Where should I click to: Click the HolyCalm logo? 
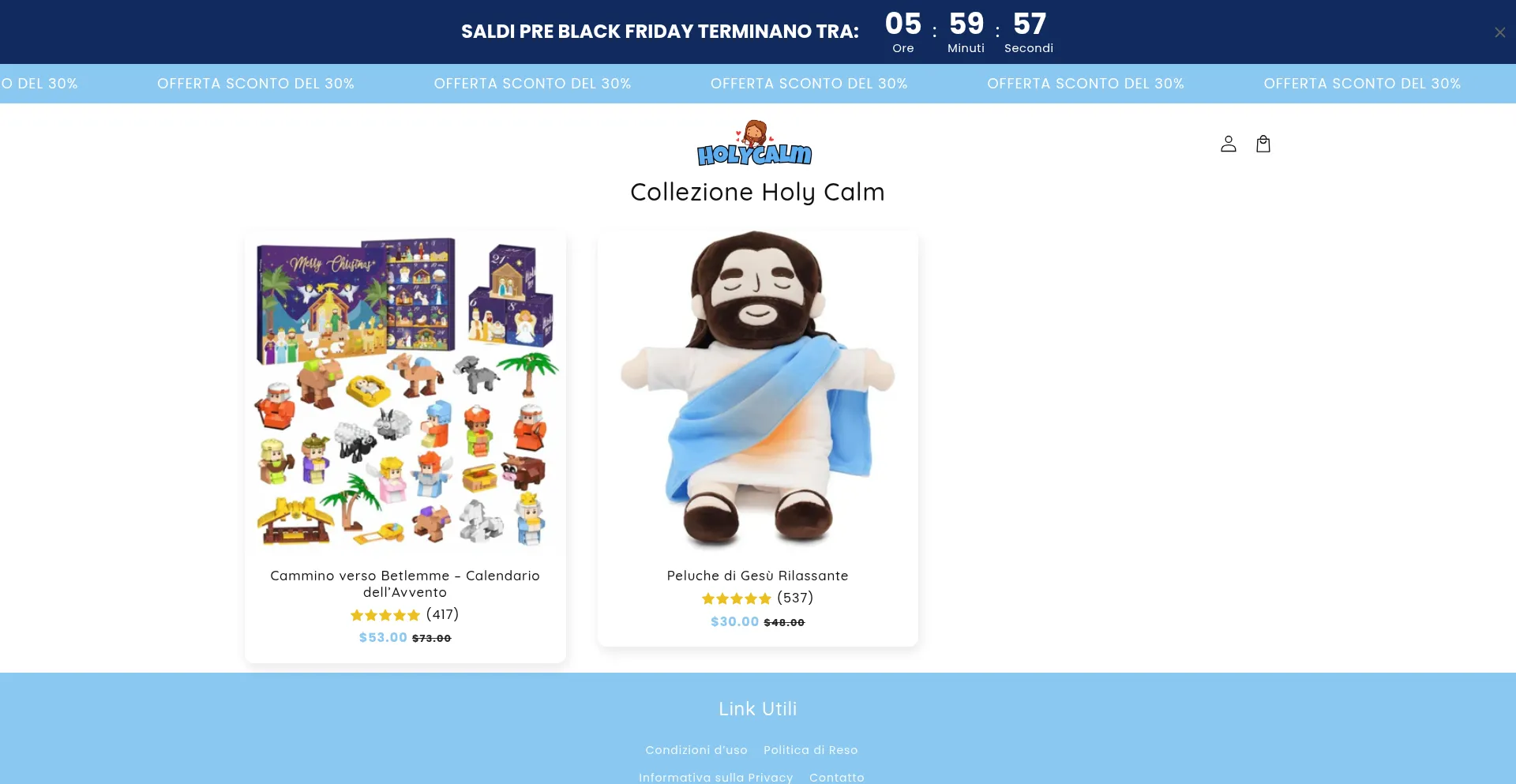[755, 143]
